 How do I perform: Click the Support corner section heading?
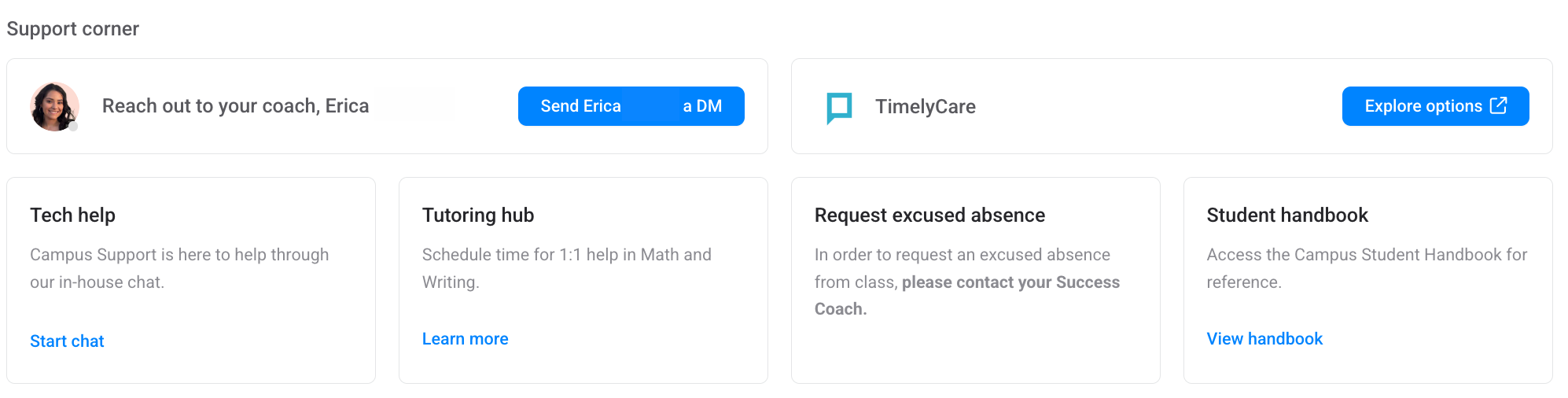click(72, 29)
